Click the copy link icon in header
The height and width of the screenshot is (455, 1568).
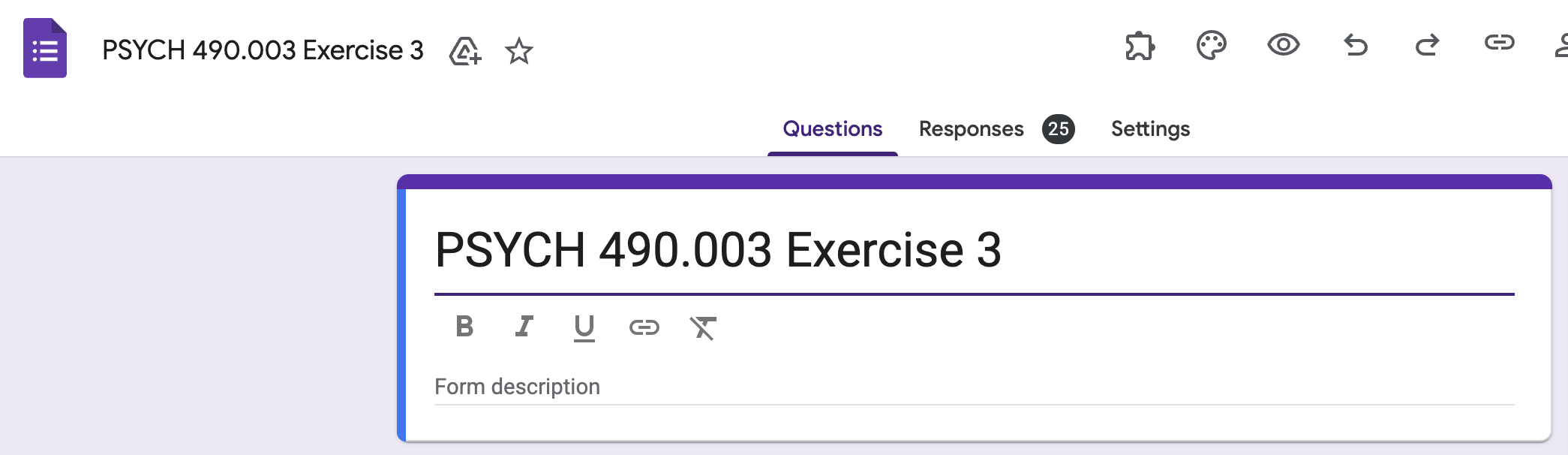tap(1499, 43)
